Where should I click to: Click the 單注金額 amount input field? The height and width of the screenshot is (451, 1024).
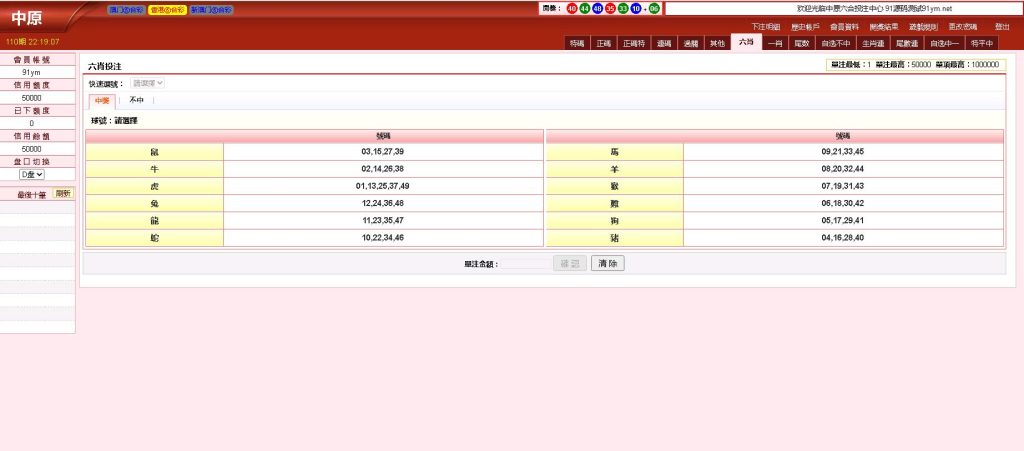pyautogui.click(x=524, y=264)
